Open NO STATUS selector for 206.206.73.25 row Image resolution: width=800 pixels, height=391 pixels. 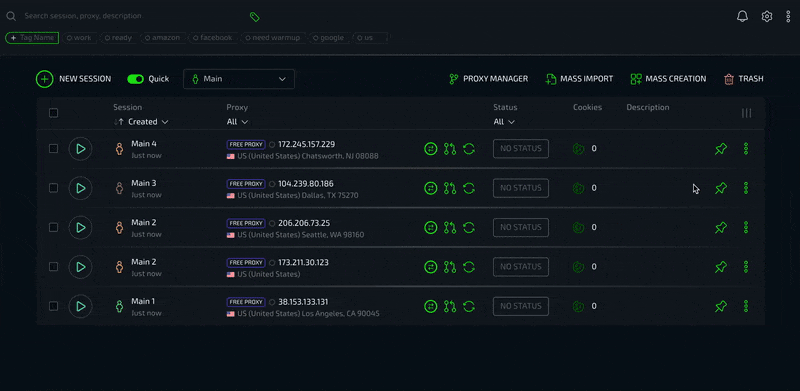521,227
